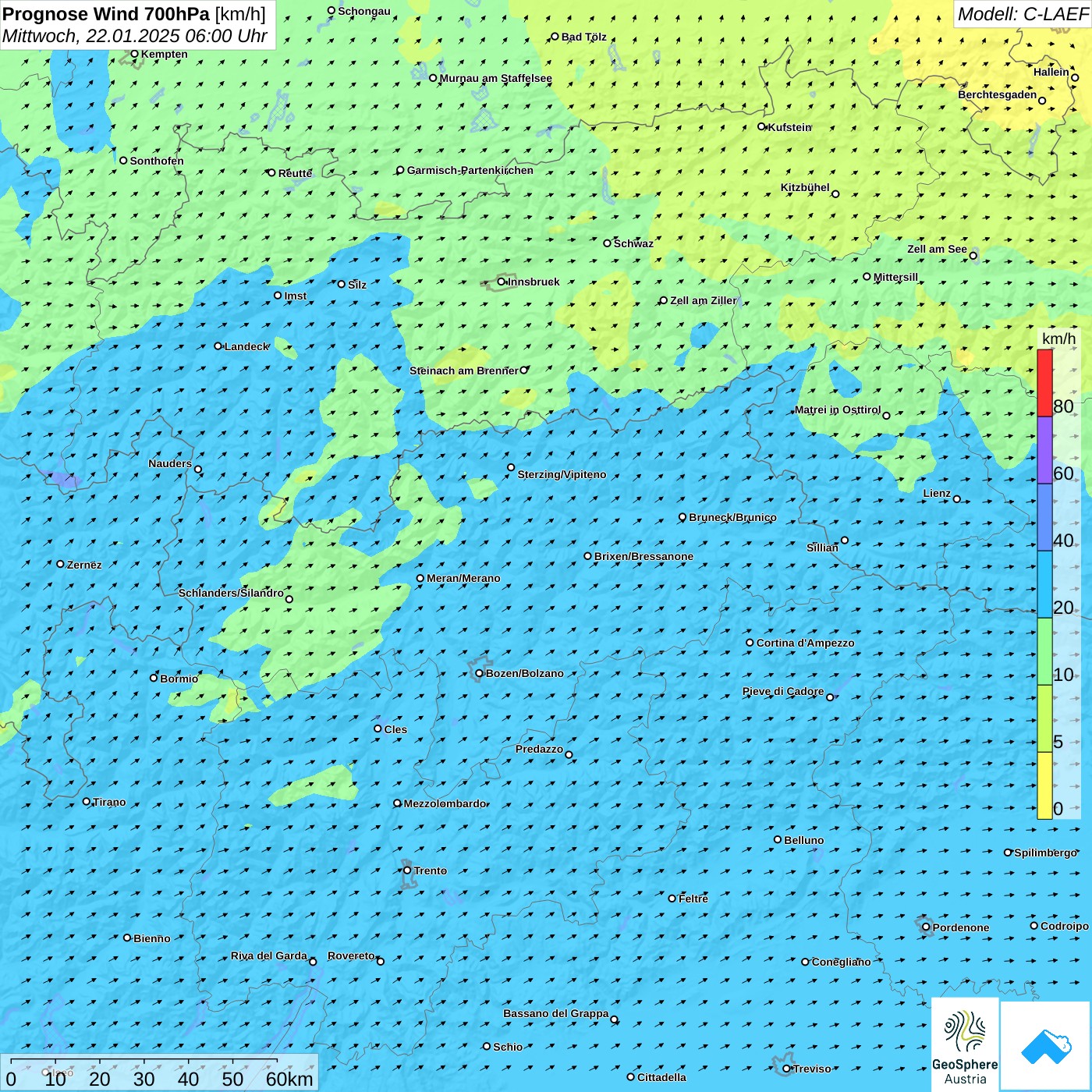
Task: Click the Lienz map marker
Action: click(x=957, y=499)
